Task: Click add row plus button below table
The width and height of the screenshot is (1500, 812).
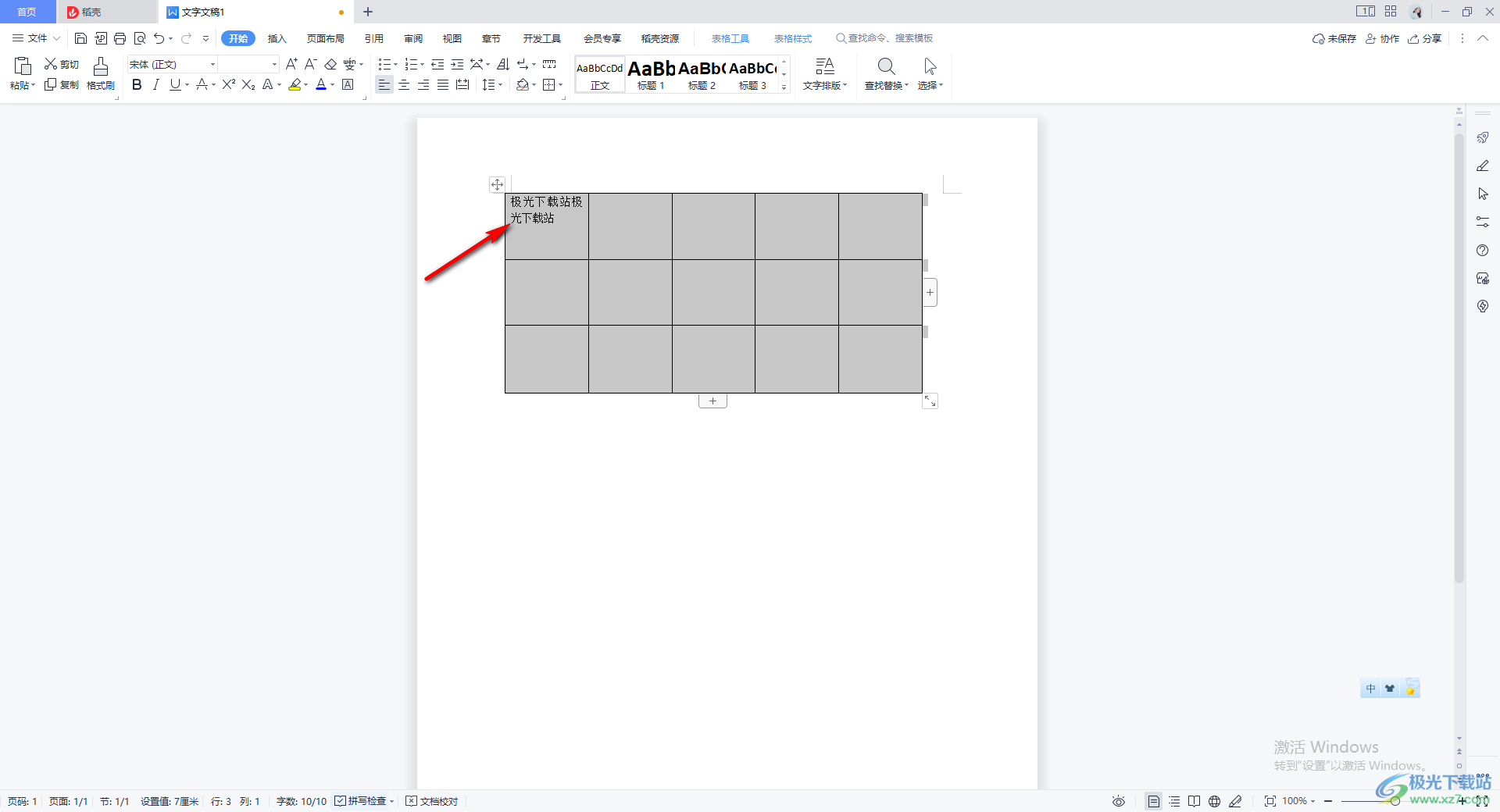Action: (x=712, y=401)
